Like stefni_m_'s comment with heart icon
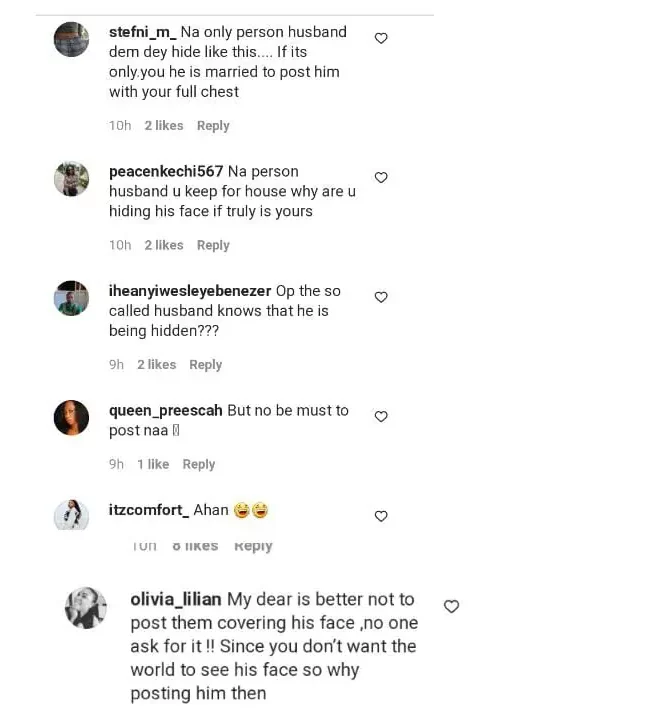Image resolution: width=660 pixels, height=720 pixels. 381,38
